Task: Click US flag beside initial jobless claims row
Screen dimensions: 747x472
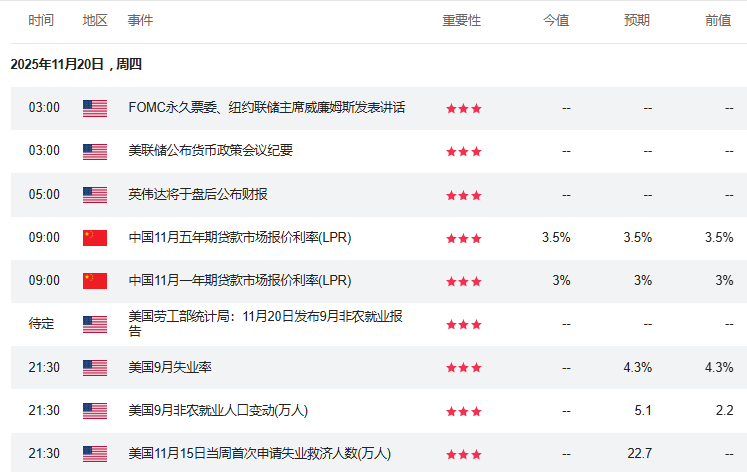Action: 95,454
